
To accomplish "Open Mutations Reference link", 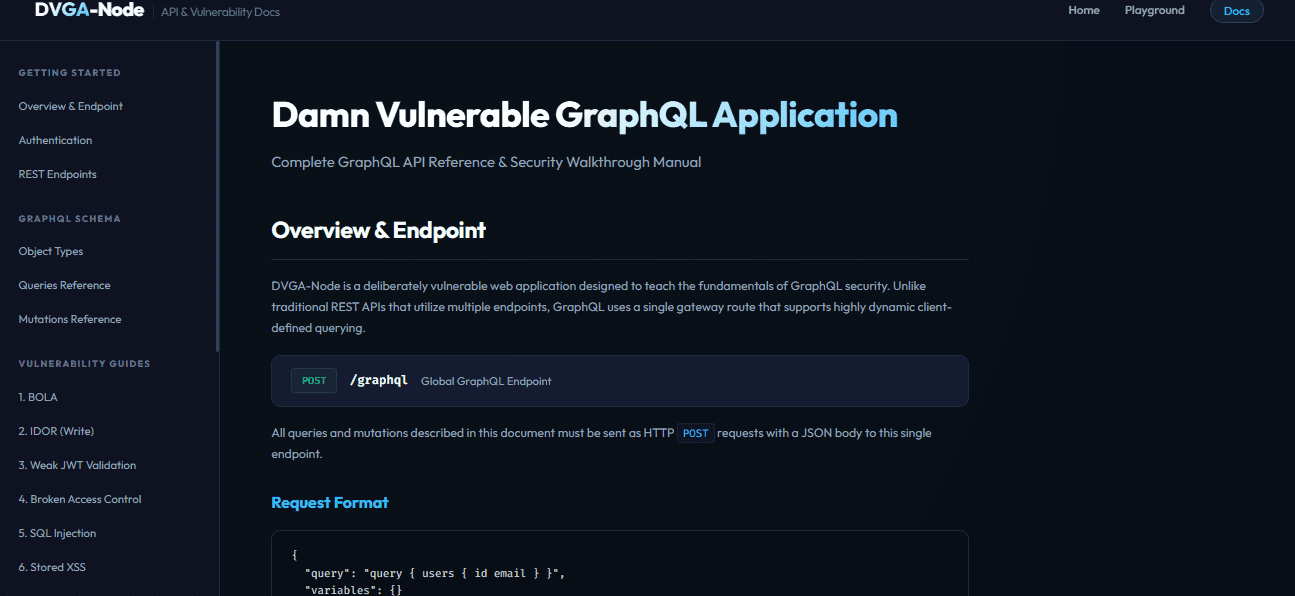I will coord(70,319).
